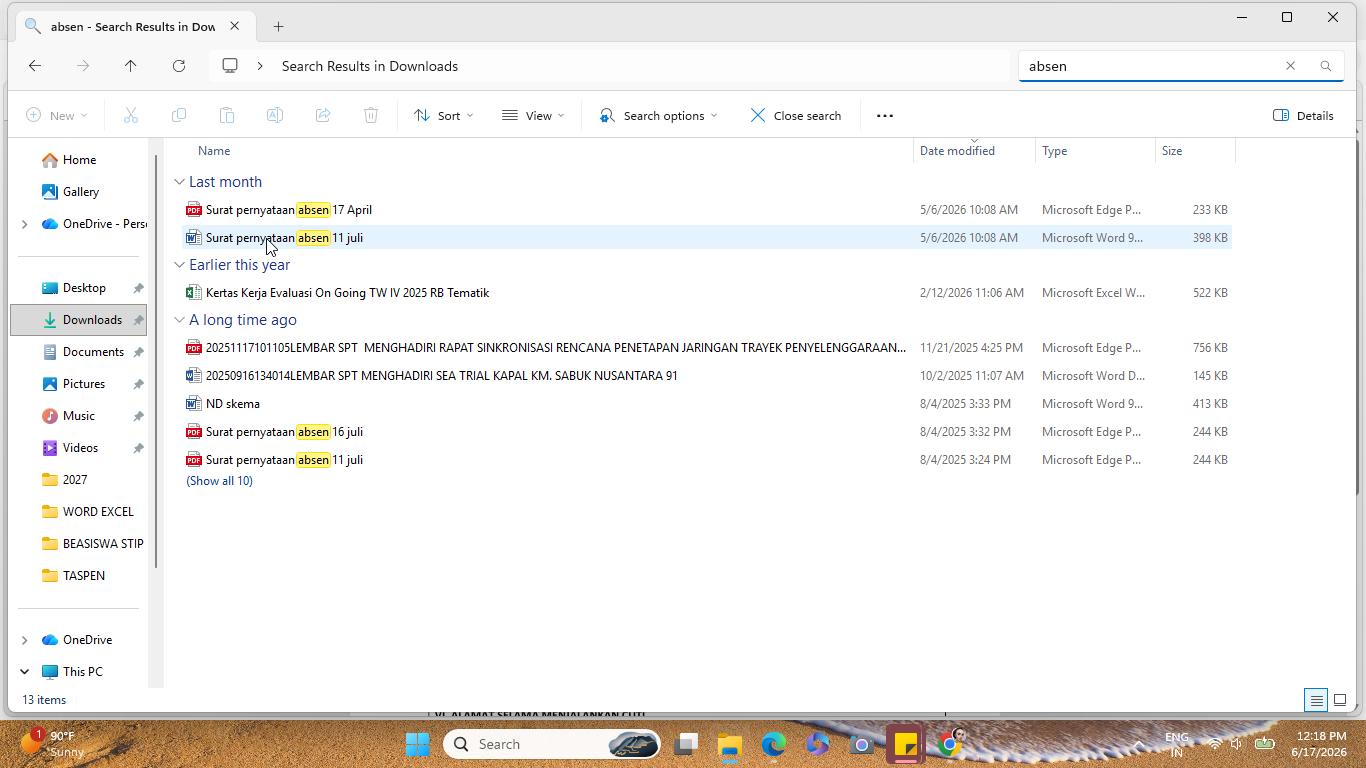
Task: Close the 'absen - Search Results' tab
Action: click(x=234, y=26)
